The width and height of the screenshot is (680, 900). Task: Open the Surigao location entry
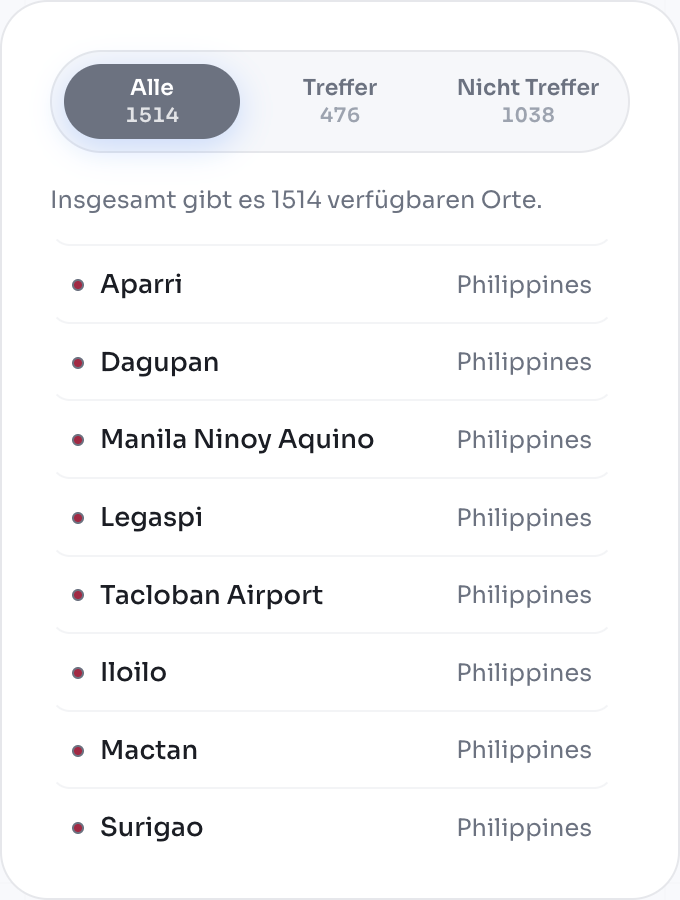click(151, 828)
